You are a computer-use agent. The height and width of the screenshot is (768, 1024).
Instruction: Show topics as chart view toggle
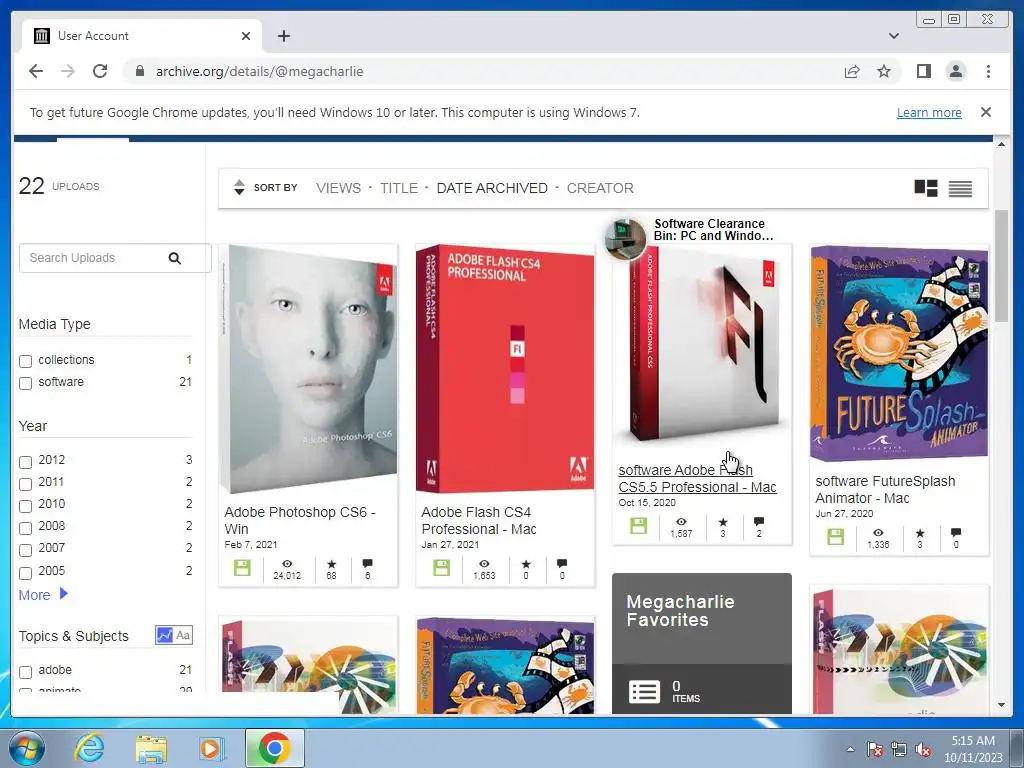click(x=165, y=635)
